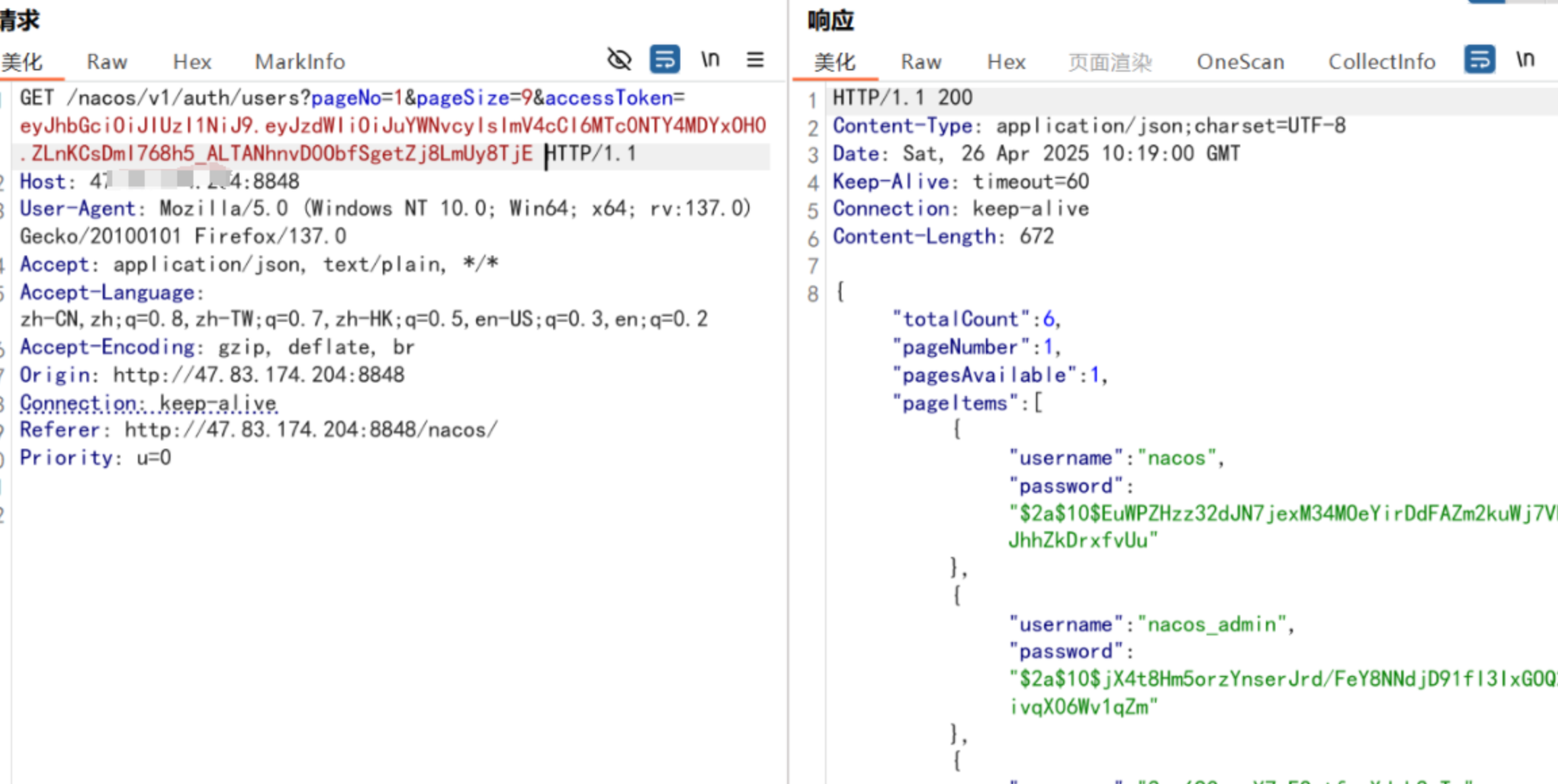Image resolution: width=1558 pixels, height=784 pixels.
Task: Switch to request Hex tab
Action: click(192, 62)
